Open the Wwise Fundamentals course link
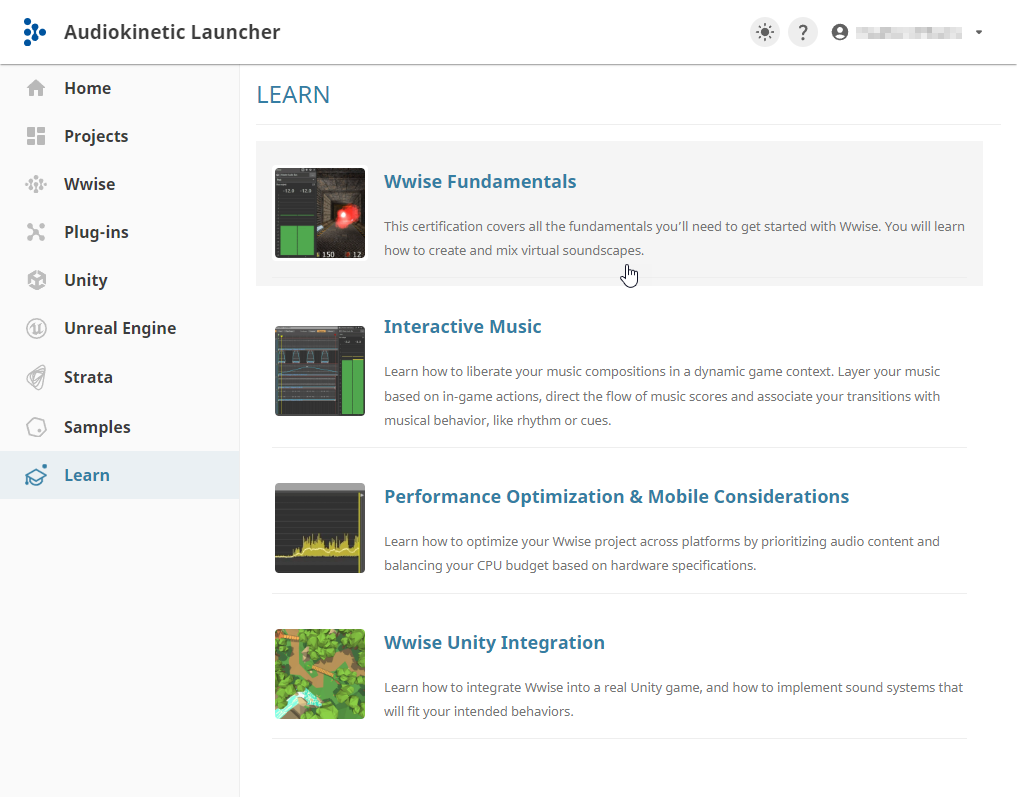 (480, 182)
